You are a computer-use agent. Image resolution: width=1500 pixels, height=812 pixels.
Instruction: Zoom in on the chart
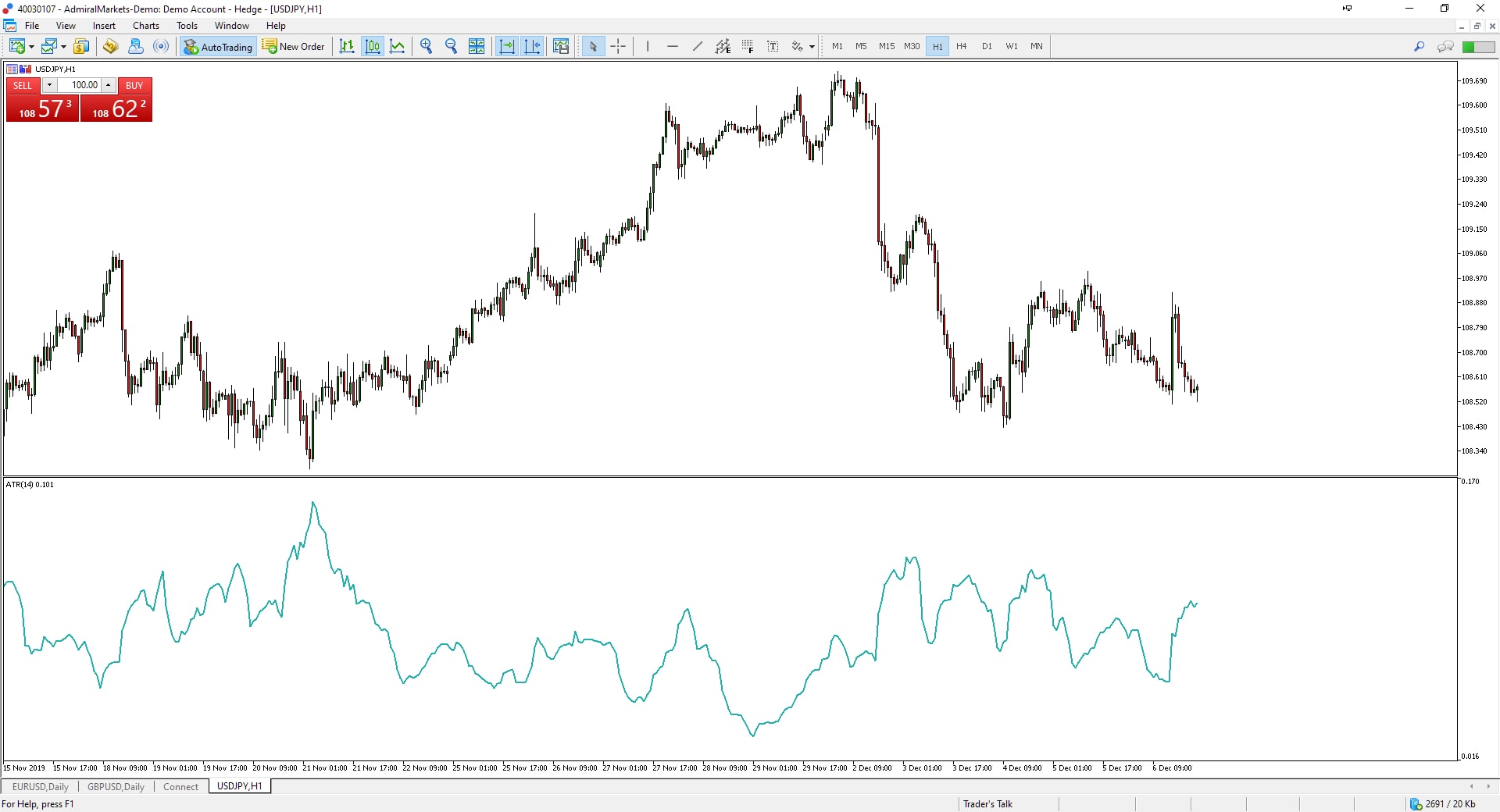tap(426, 47)
